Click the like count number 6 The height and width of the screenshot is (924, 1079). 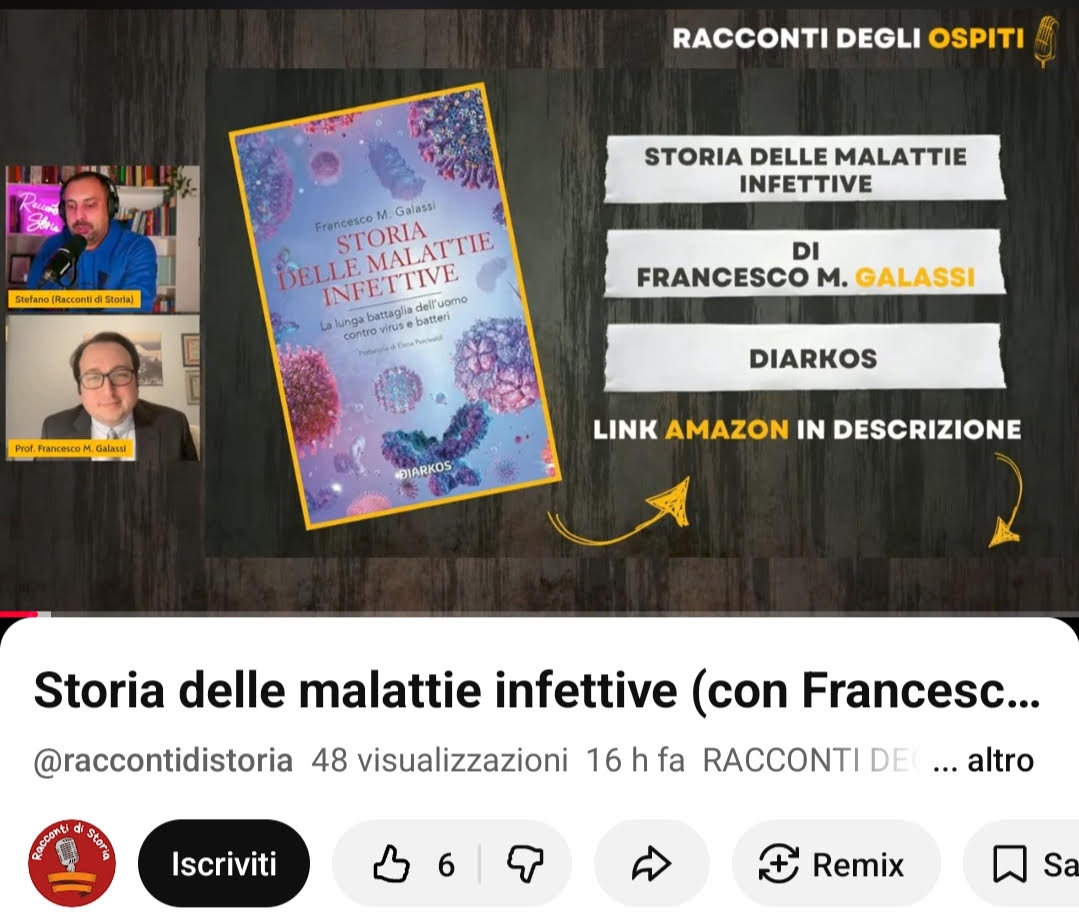click(x=446, y=865)
